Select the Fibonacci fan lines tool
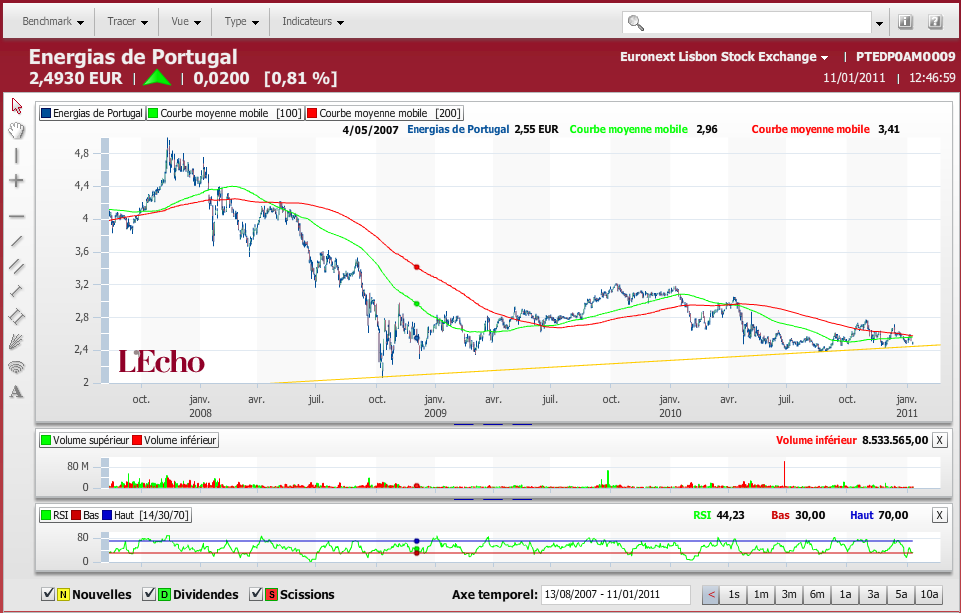The height and width of the screenshot is (613, 961). tap(17, 341)
